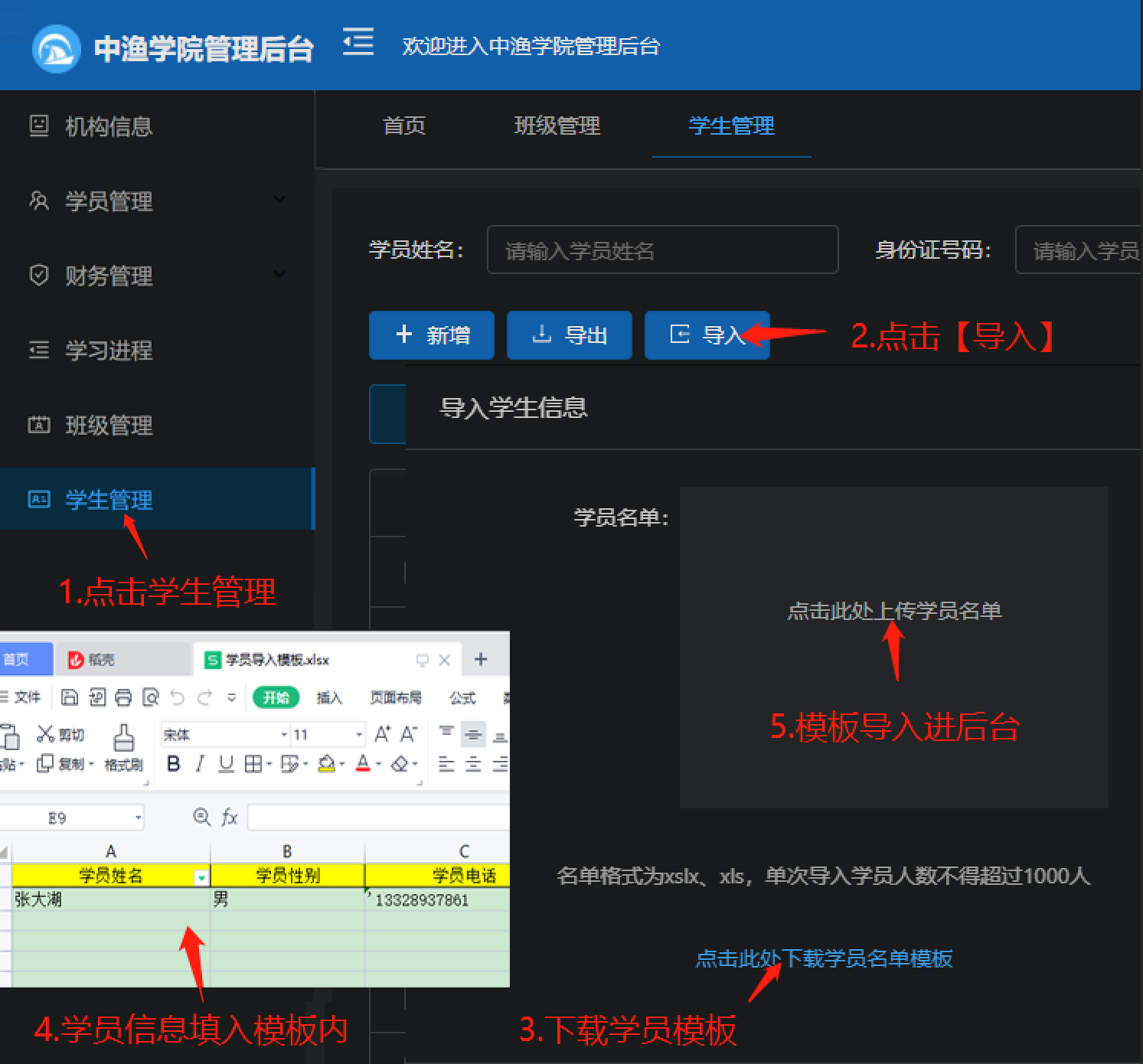The width and height of the screenshot is (1143, 1064).
Task: Click 点击此处下载学员名单模板 link
Action: (824, 958)
